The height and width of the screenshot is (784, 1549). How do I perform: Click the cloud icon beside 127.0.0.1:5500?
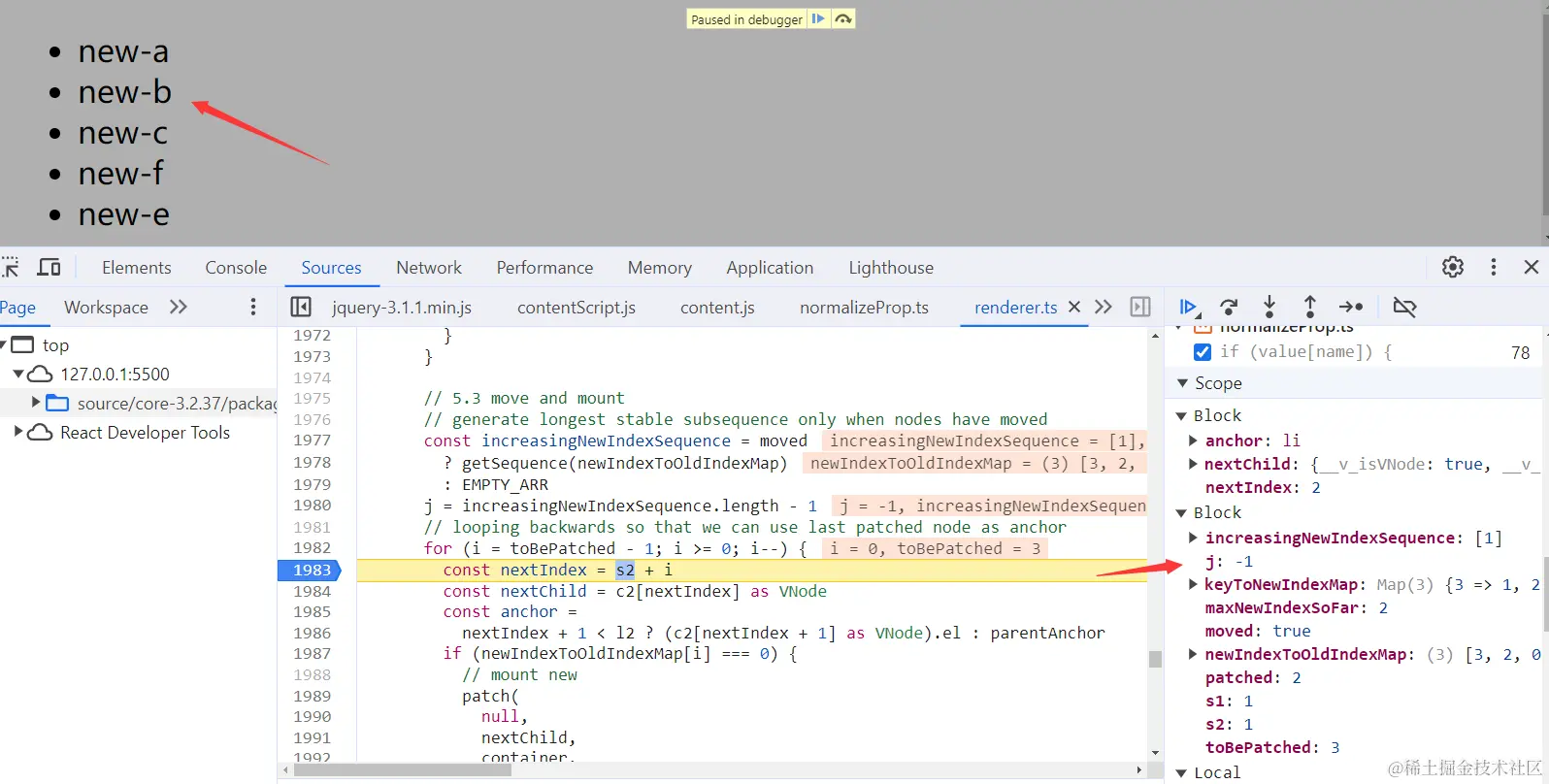[40, 374]
